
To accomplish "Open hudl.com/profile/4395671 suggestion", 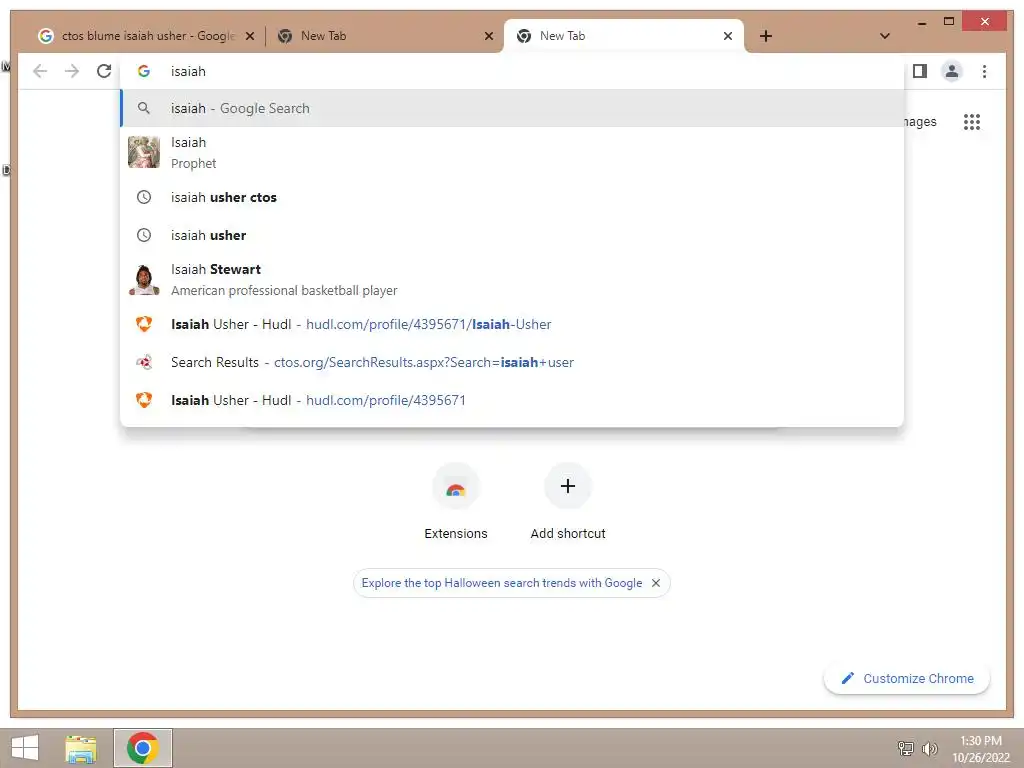I will pos(512,400).
